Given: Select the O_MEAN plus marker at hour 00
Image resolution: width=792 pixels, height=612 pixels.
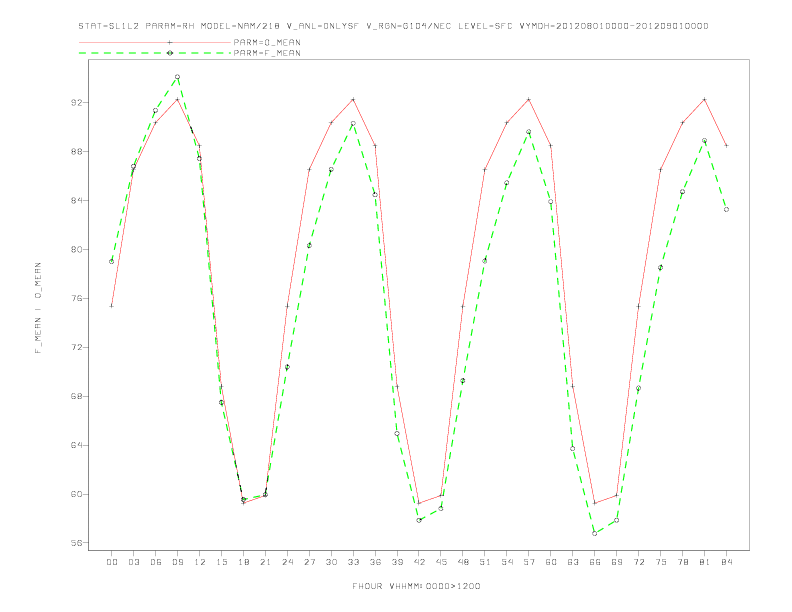Looking at the screenshot, I should click(x=112, y=306).
